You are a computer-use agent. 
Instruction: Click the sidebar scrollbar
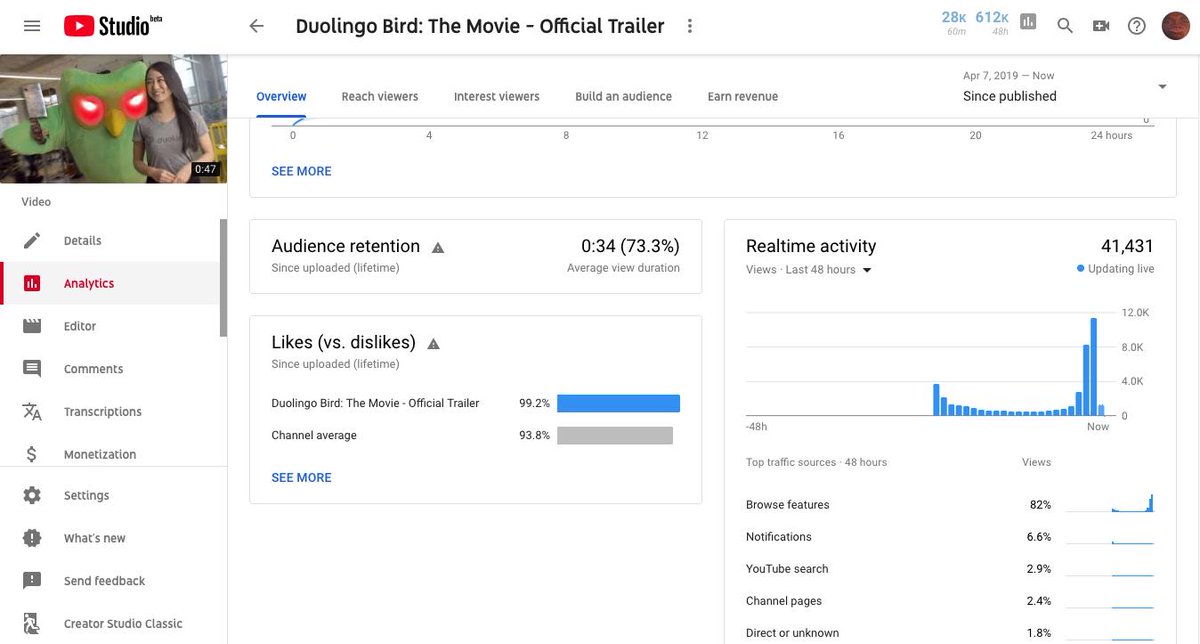tap(224, 278)
